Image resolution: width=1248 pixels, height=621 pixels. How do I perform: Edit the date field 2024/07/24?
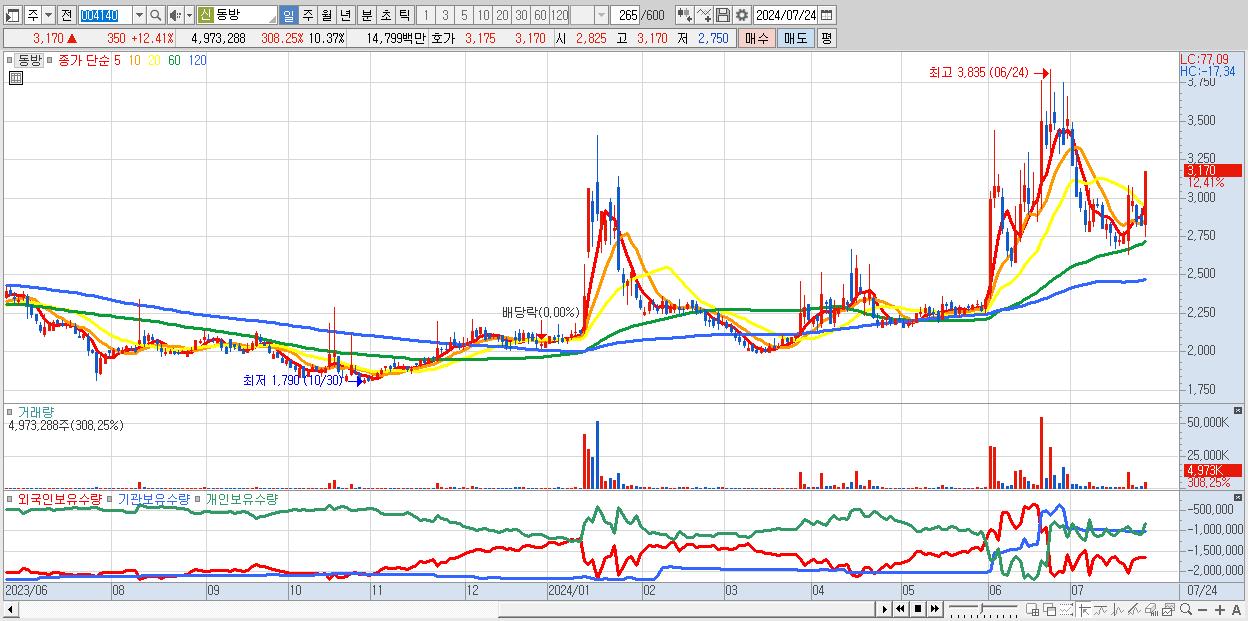(x=786, y=16)
